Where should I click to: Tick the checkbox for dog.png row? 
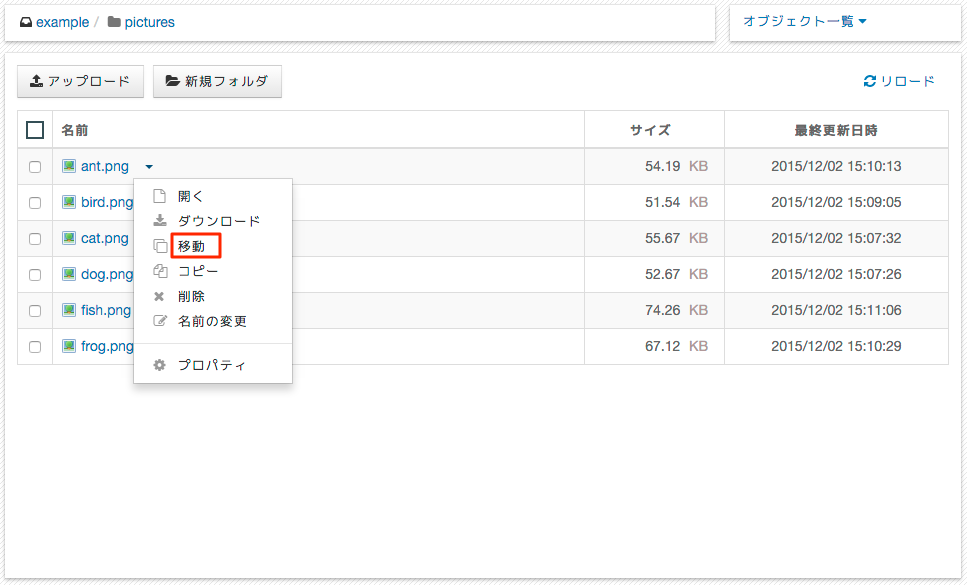click(35, 274)
